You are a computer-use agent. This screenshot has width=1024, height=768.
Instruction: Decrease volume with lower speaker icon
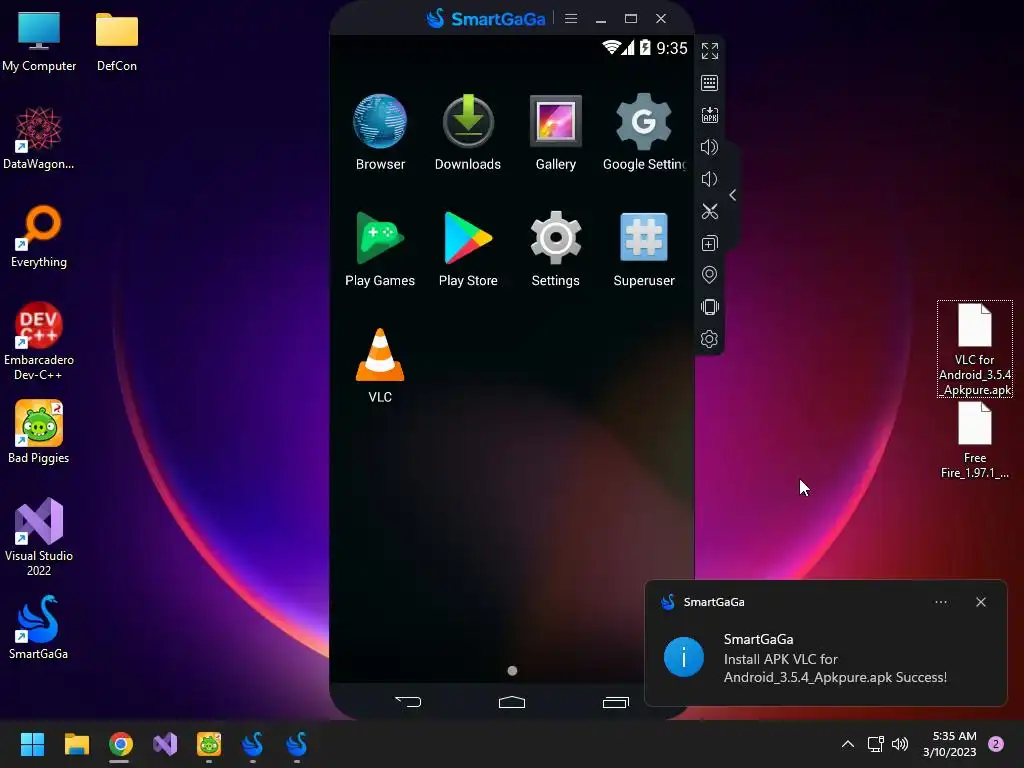(710, 179)
